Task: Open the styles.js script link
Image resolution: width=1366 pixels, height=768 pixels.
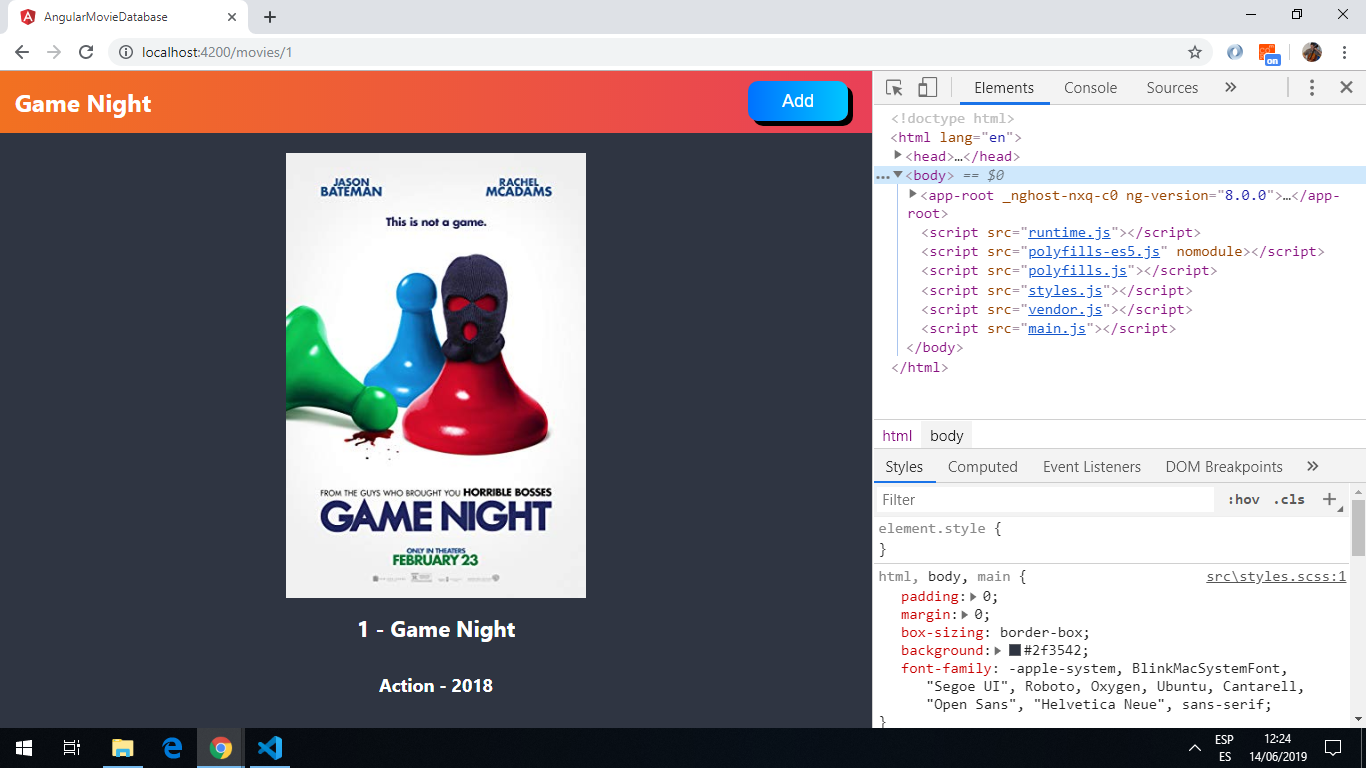Action: [1066, 290]
